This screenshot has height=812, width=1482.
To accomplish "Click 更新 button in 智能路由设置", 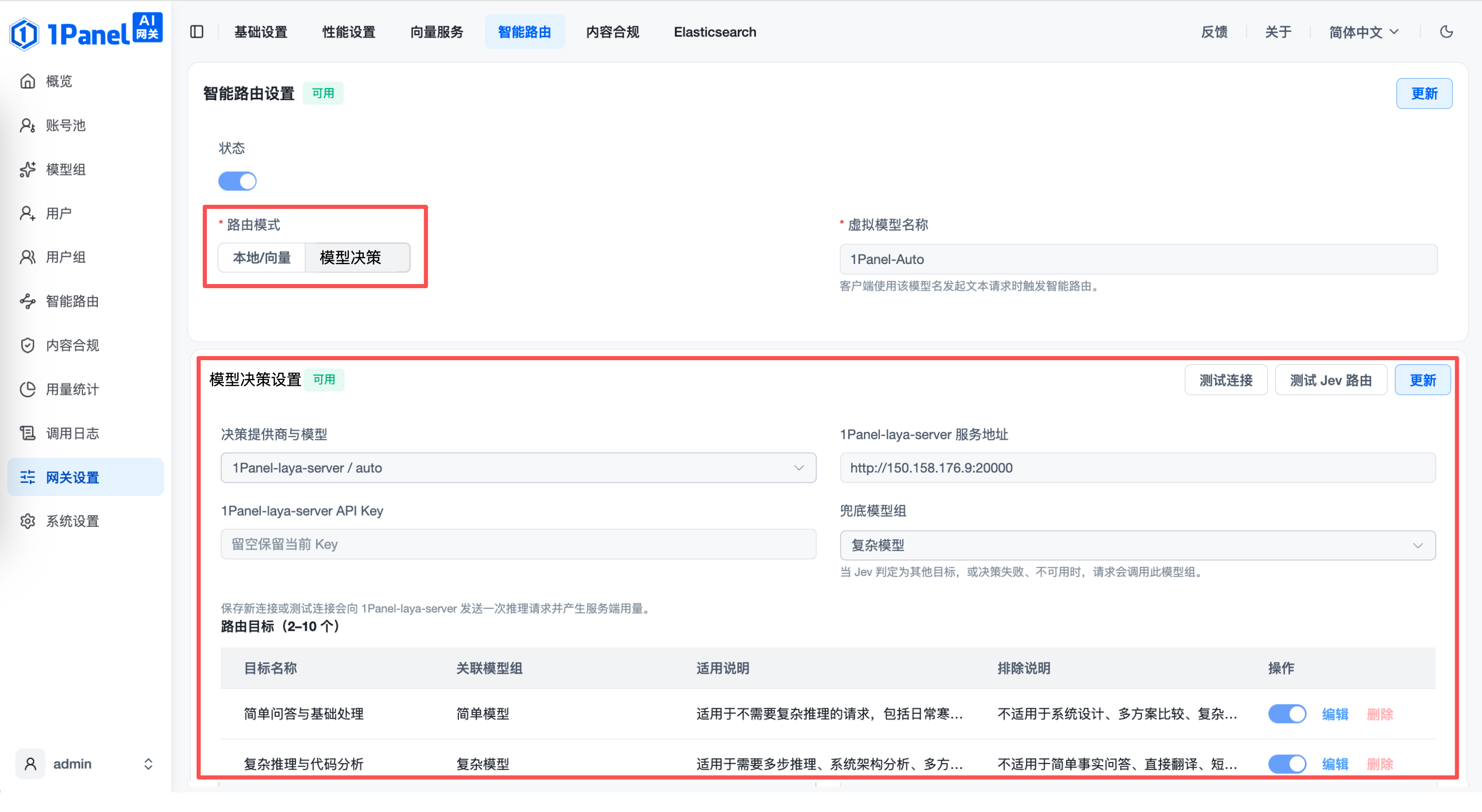I will point(1424,93).
